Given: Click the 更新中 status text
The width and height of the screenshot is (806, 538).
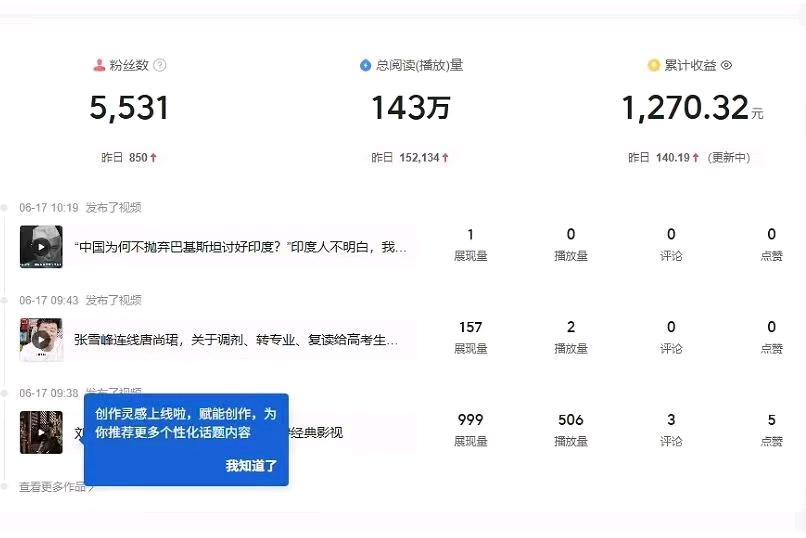Looking at the screenshot, I should click(729, 158).
